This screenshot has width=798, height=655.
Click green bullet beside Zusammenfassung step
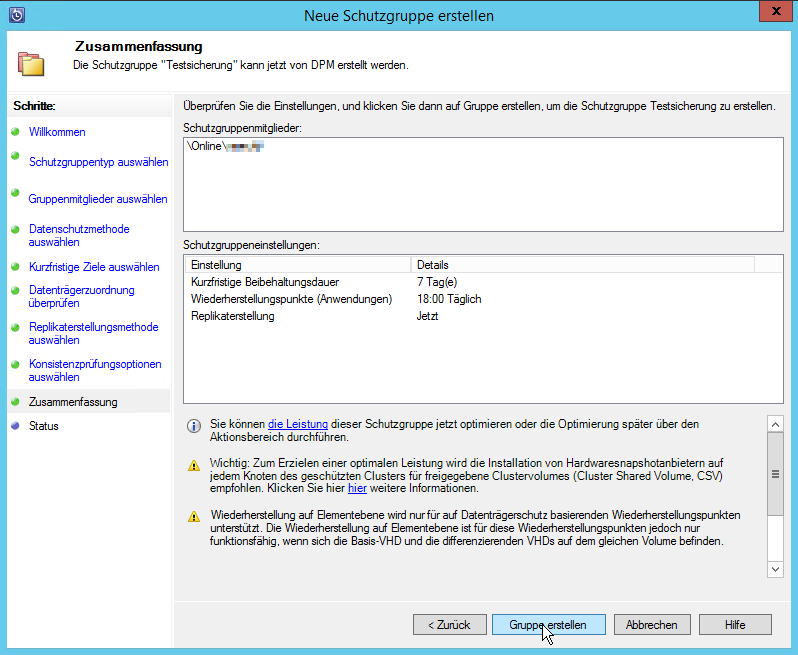tap(15, 402)
